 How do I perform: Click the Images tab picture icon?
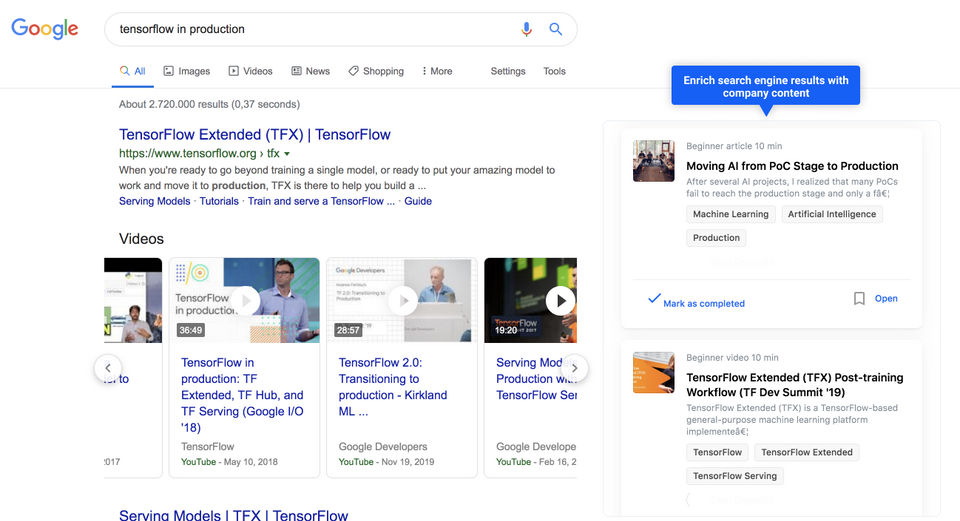click(x=168, y=71)
